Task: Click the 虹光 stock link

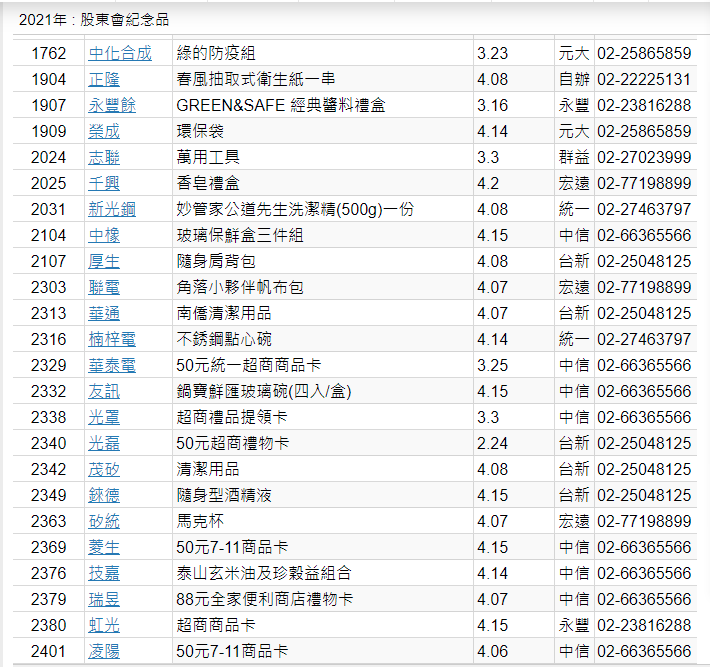Action: [x=103, y=625]
